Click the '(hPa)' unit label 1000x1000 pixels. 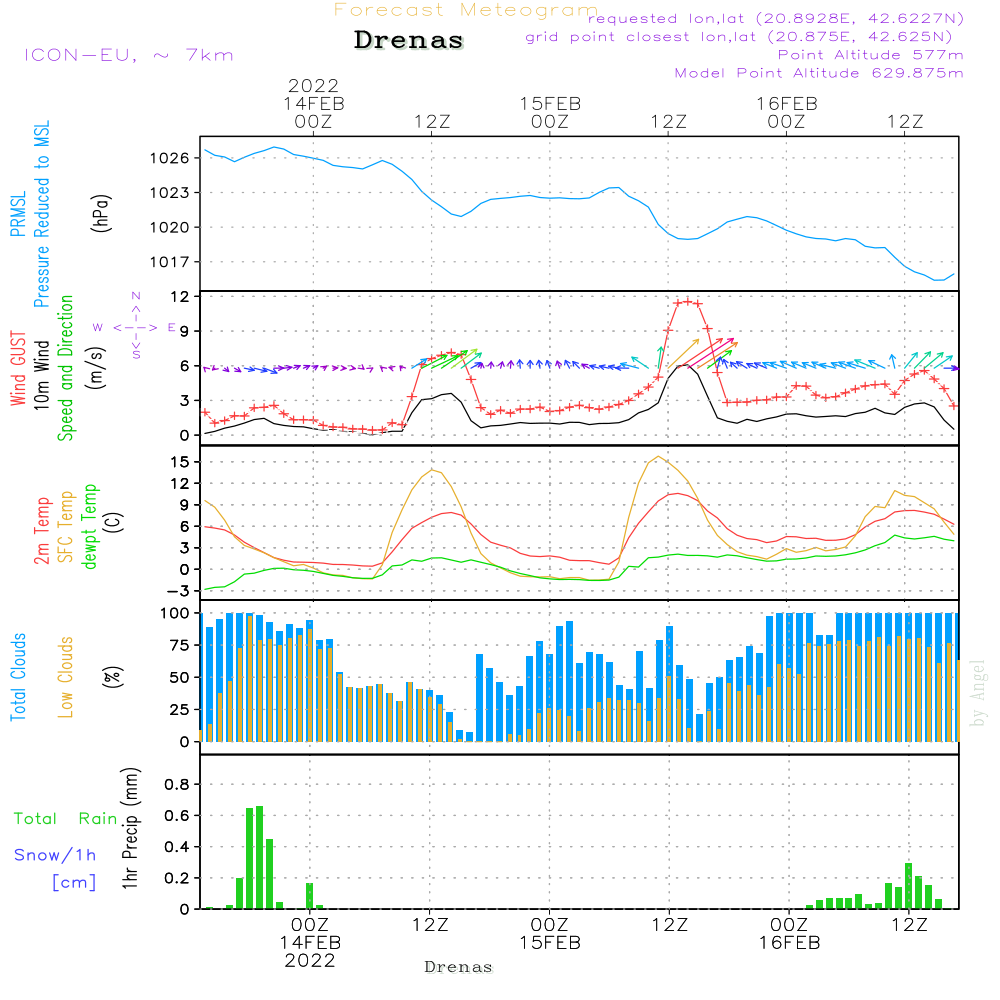coord(101,213)
